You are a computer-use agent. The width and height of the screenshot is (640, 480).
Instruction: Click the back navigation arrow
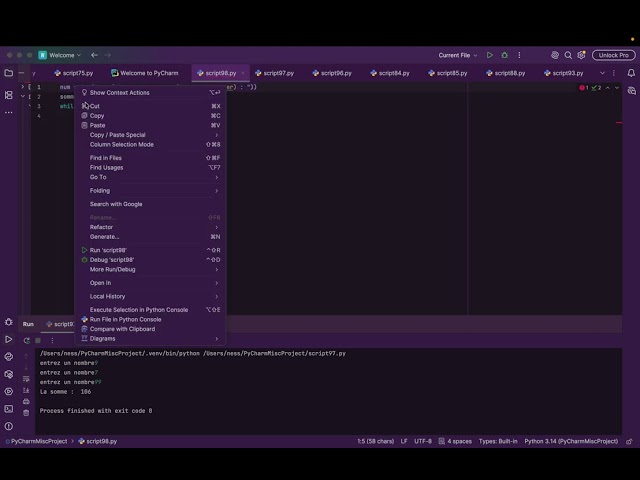coord(94,55)
